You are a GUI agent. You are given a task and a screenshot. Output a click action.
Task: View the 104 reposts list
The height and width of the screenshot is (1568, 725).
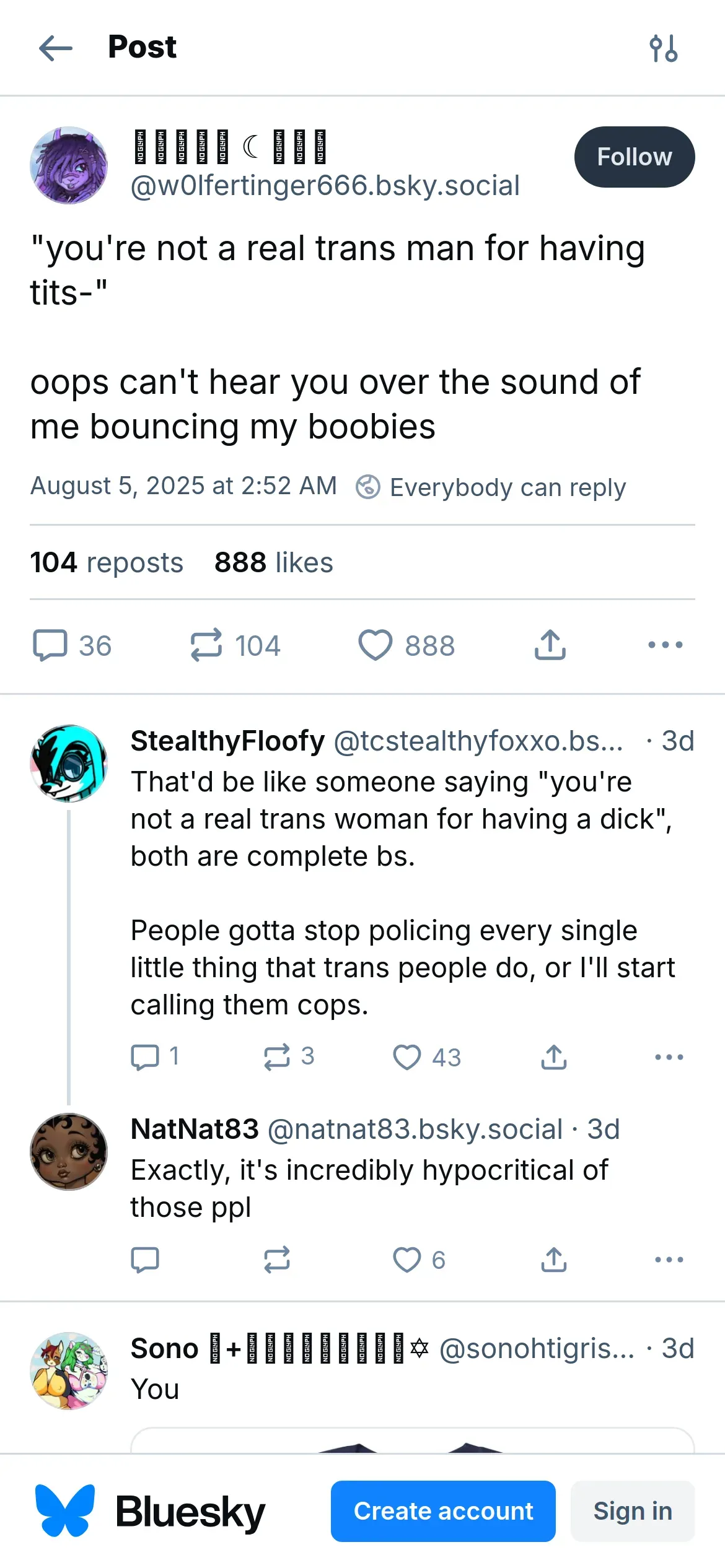point(107,563)
